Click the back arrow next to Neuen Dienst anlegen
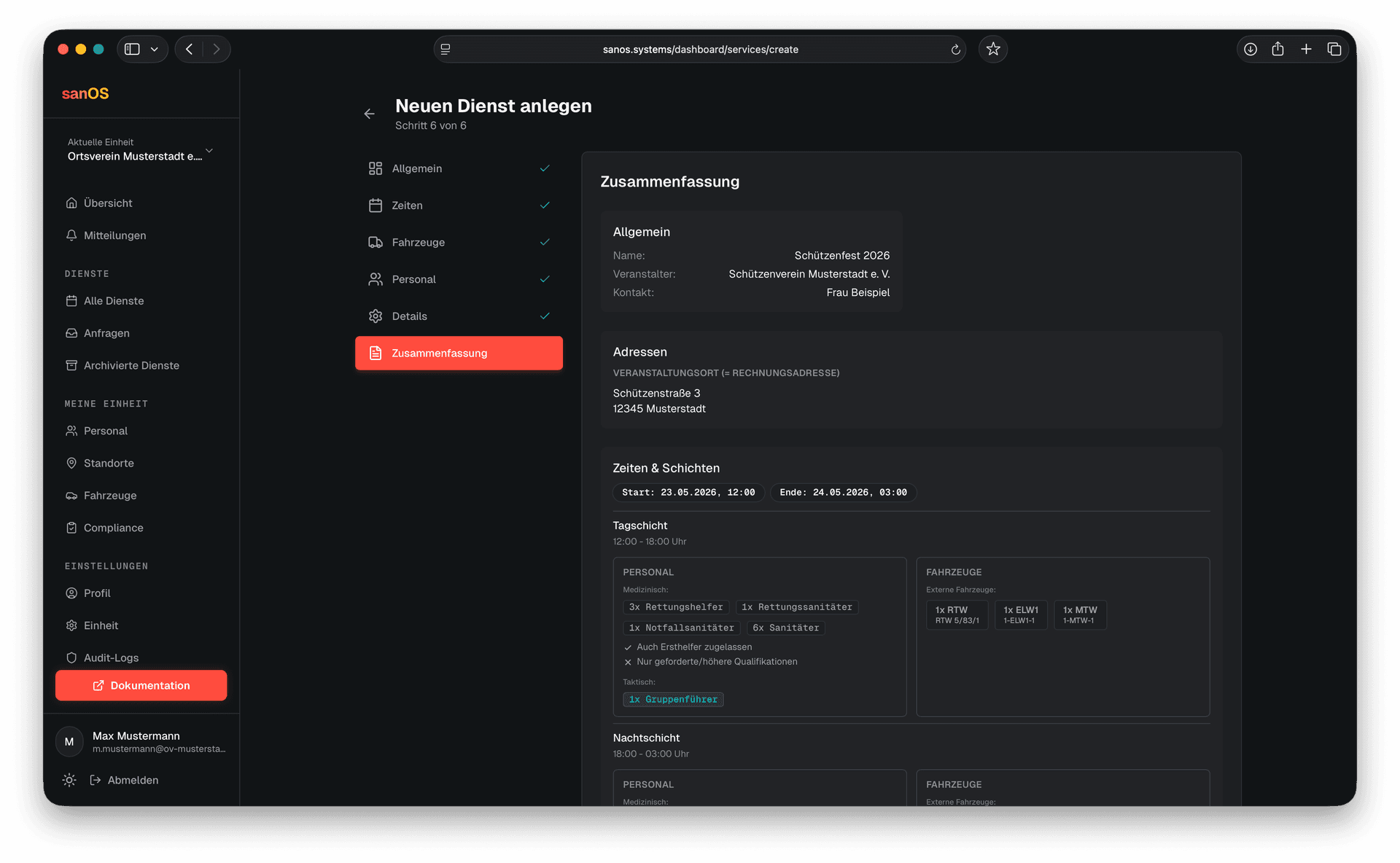1400x863 pixels. coord(370,114)
